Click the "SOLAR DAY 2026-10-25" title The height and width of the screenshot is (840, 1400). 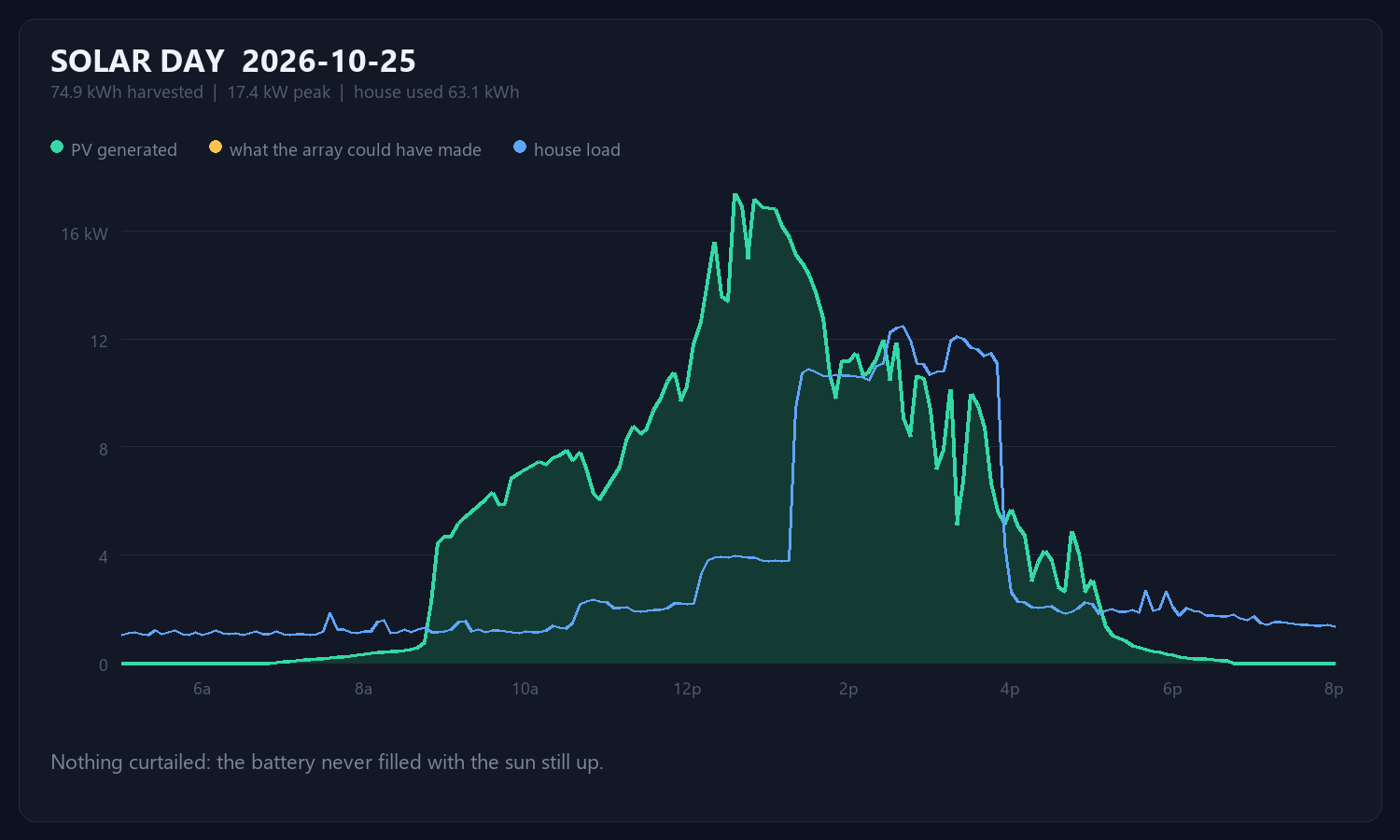[233, 62]
